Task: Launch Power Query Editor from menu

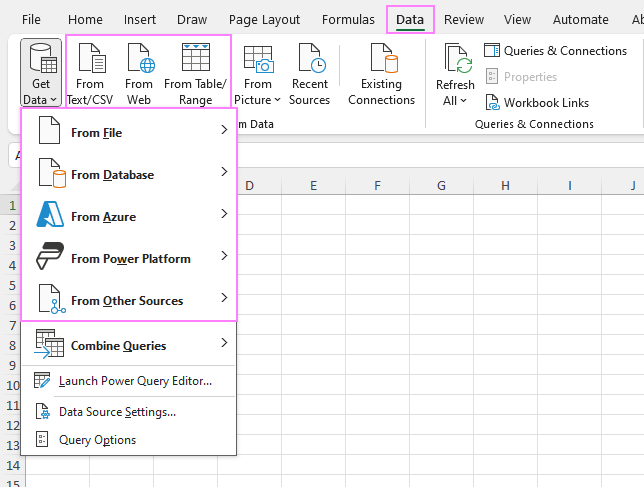Action: point(134,381)
